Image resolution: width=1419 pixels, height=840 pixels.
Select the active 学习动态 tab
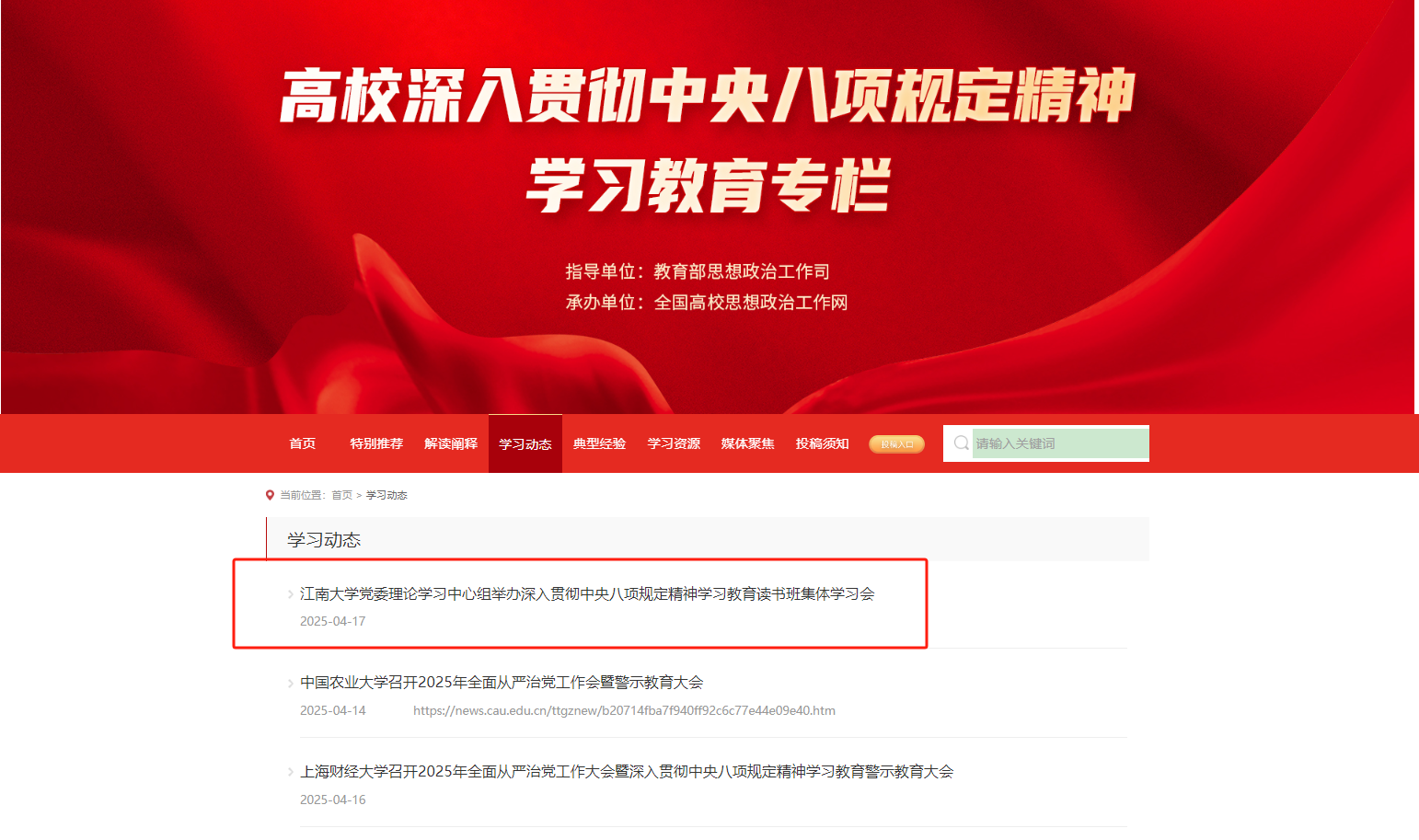(x=525, y=443)
